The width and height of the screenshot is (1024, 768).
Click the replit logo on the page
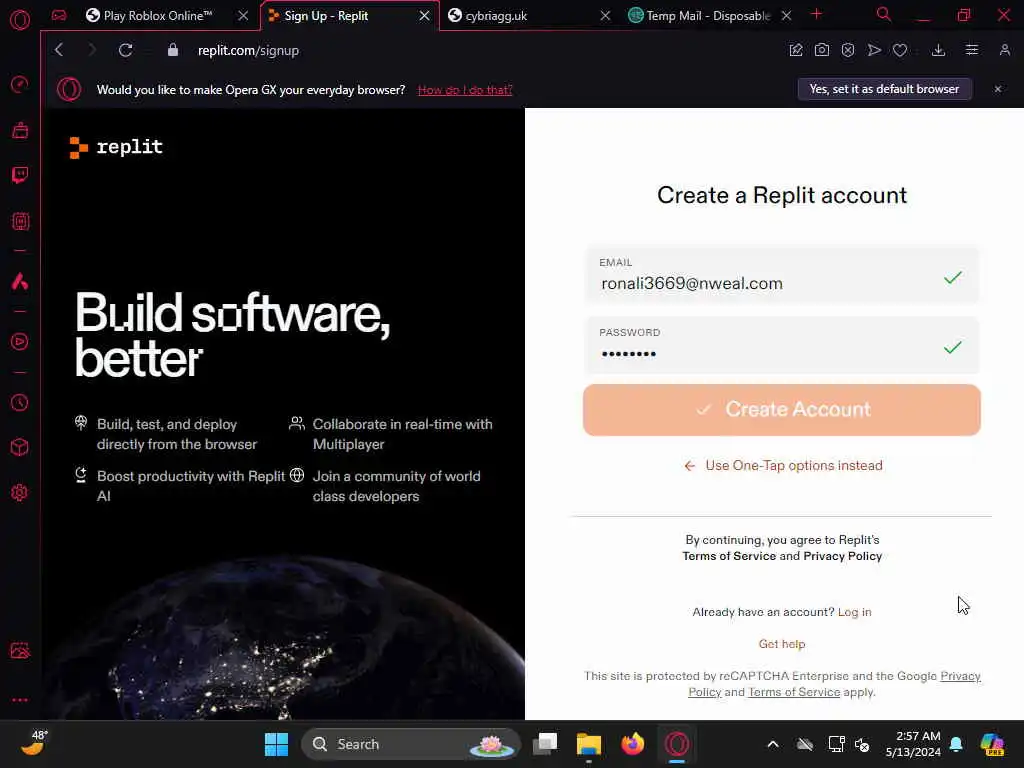(x=116, y=147)
